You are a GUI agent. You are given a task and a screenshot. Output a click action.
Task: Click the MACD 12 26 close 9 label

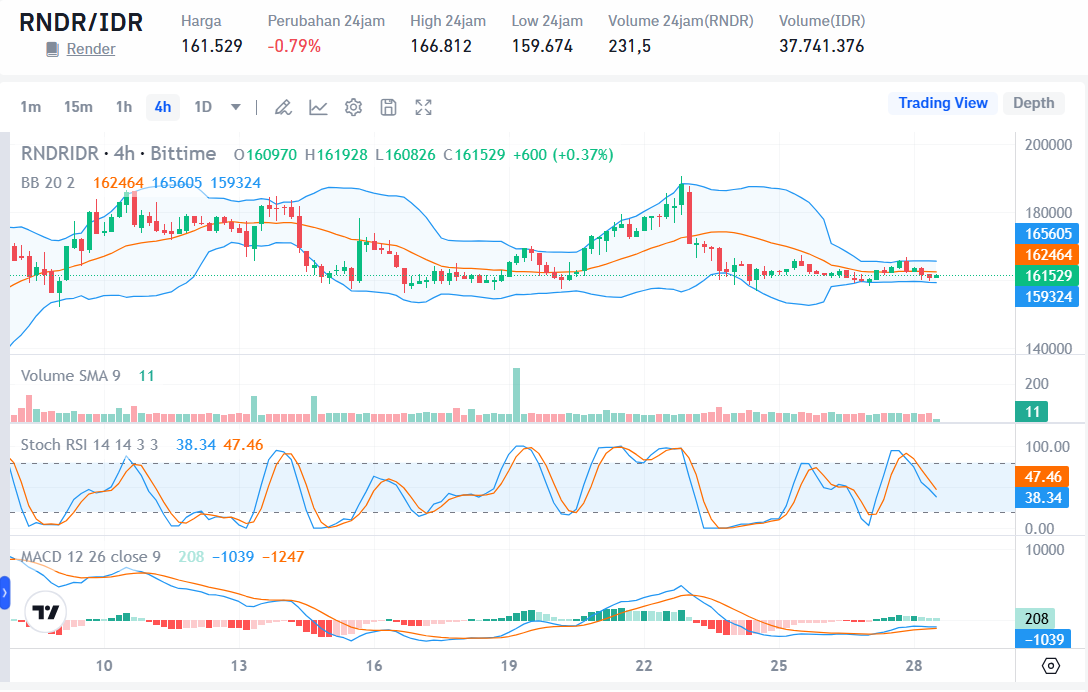click(x=91, y=556)
